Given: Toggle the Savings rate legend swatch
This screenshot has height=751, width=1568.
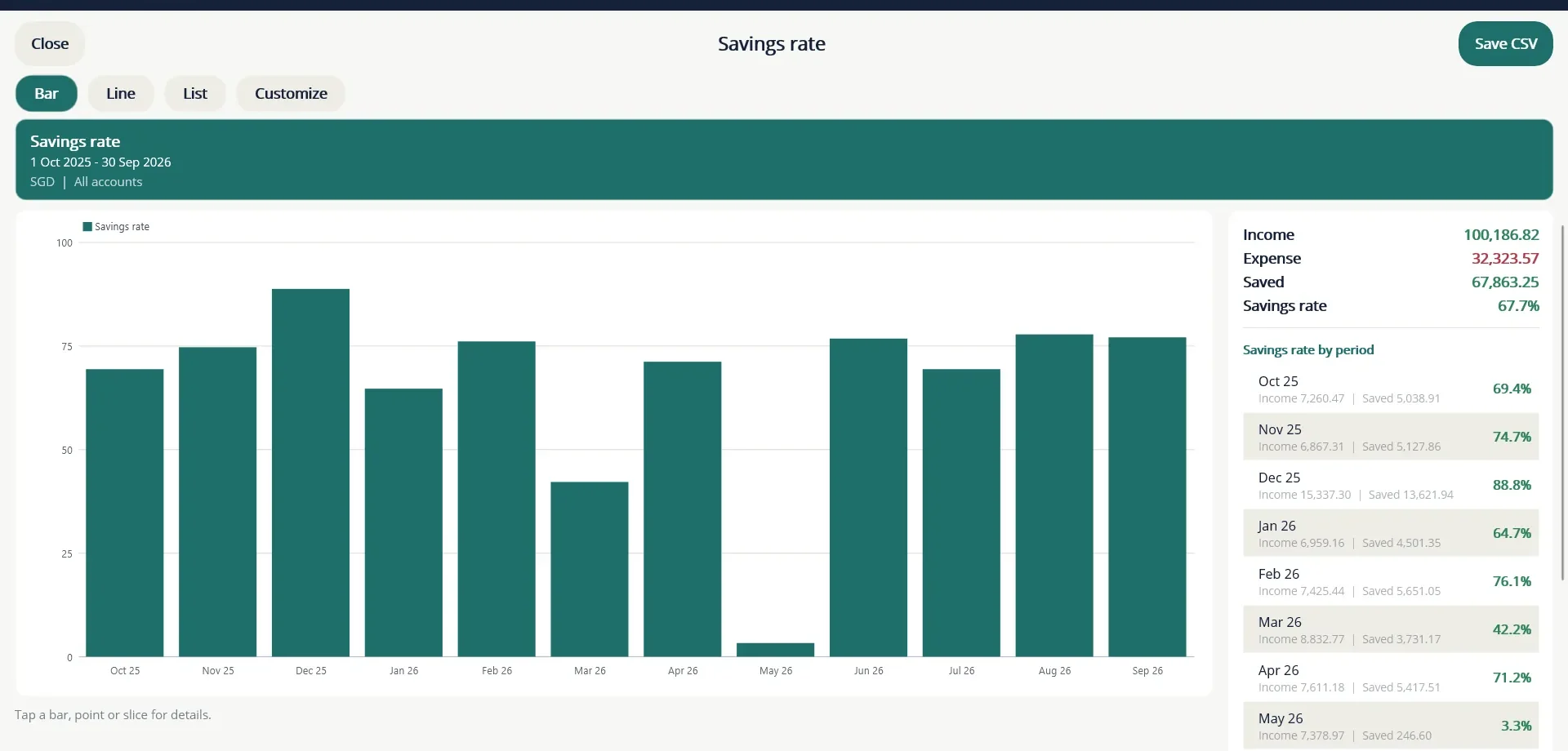Looking at the screenshot, I should coord(87,227).
